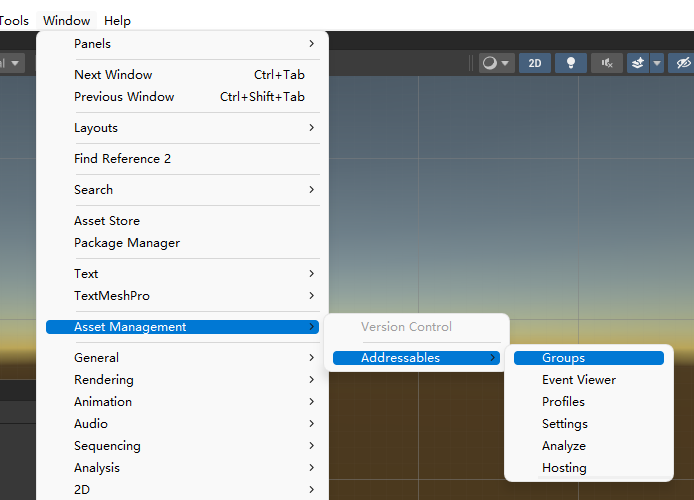This screenshot has height=500, width=694.
Task: Expand the Text submenu
Action: [x=182, y=274]
